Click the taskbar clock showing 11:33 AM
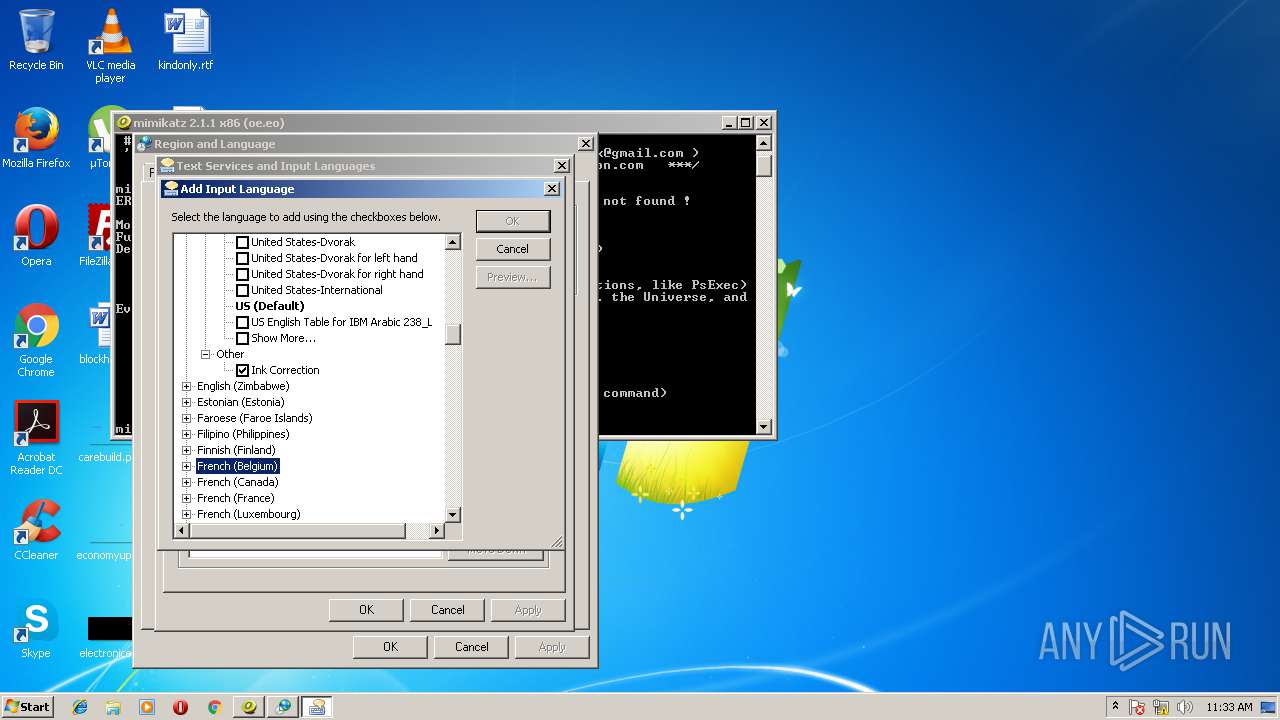This screenshot has width=1280, height=720. pos(1229,707)
